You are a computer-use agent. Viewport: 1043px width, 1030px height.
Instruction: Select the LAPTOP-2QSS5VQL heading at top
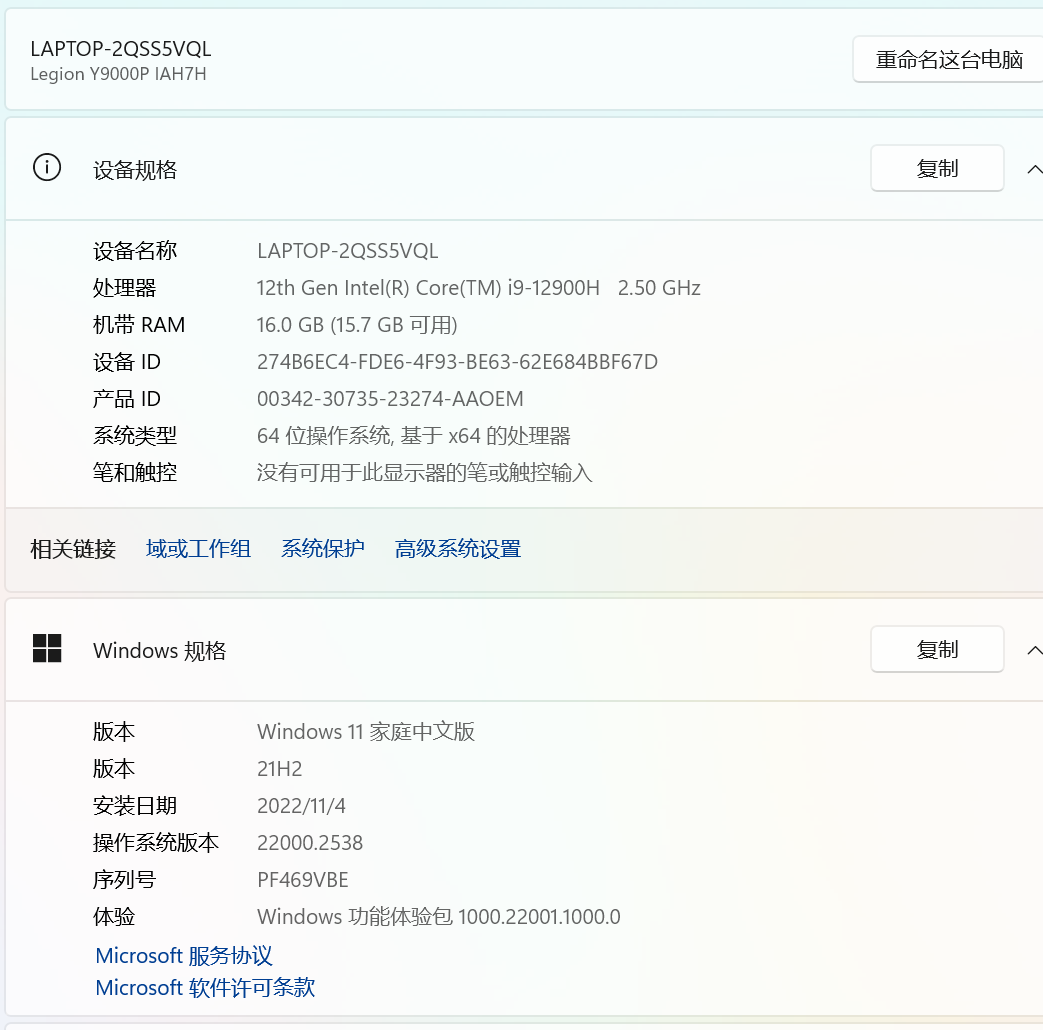tap(121, 49)
